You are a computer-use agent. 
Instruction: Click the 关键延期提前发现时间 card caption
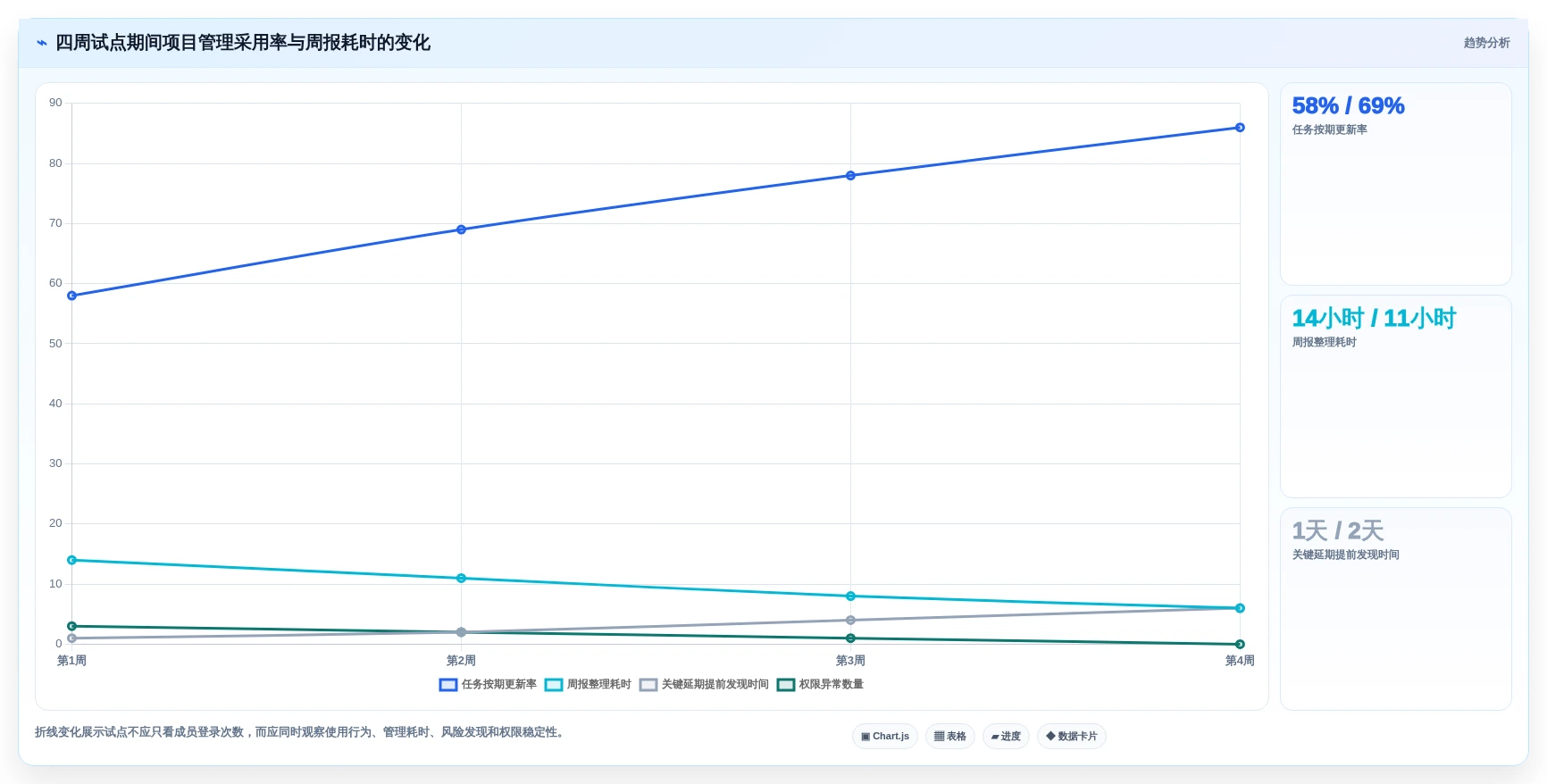pyautogui.click(x=1346, y=555)
